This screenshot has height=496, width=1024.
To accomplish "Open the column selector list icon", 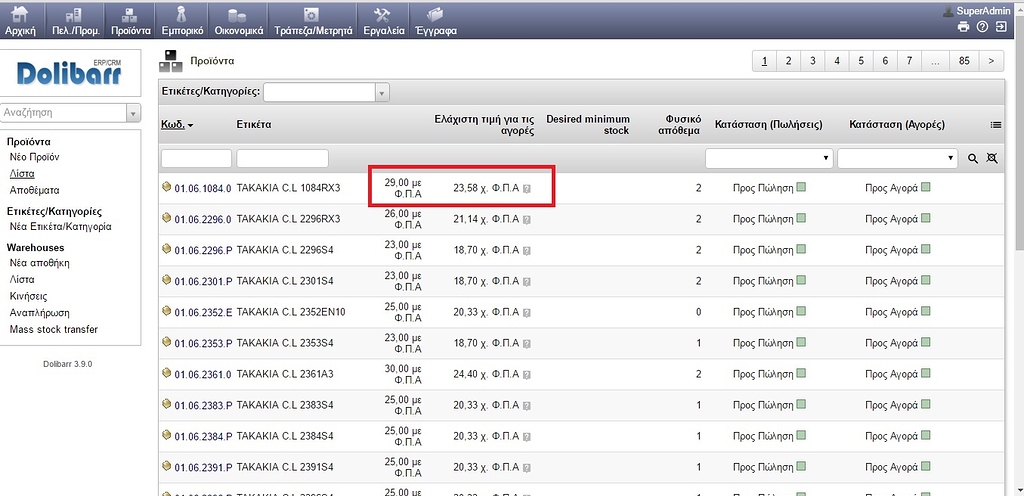I will pyautogui.click(x=996, y=125).
